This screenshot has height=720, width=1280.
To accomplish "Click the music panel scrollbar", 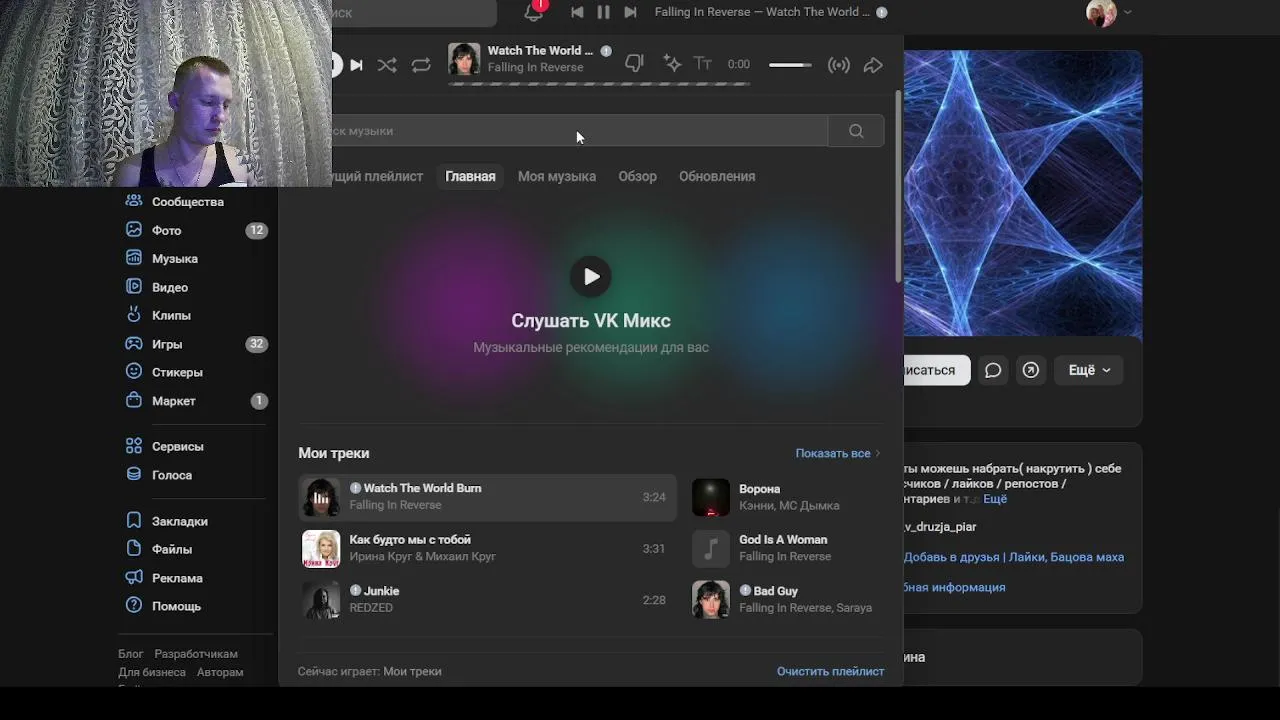I will [x=898, y=186].
